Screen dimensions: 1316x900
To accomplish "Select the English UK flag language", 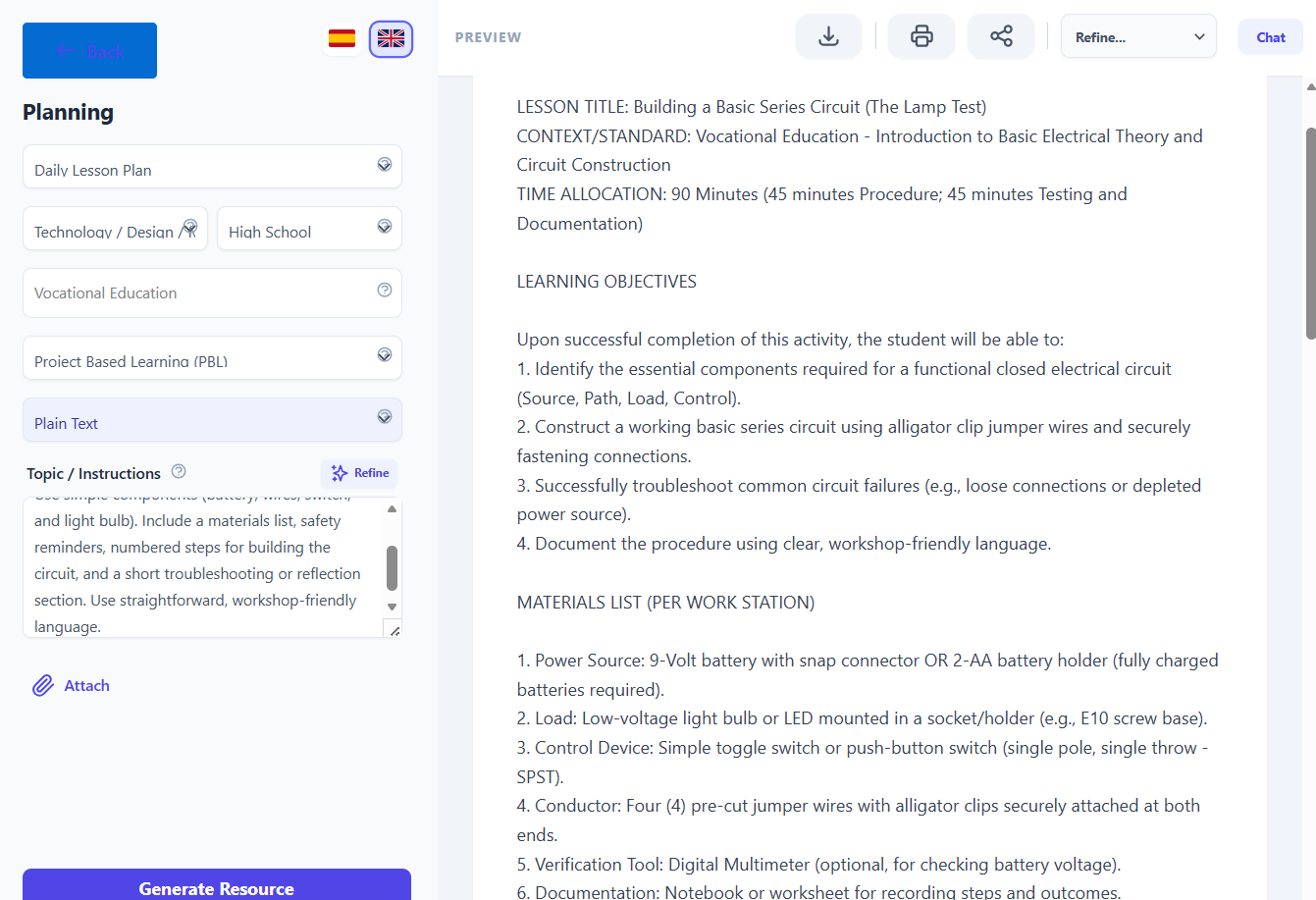I will tap(391, 39).
